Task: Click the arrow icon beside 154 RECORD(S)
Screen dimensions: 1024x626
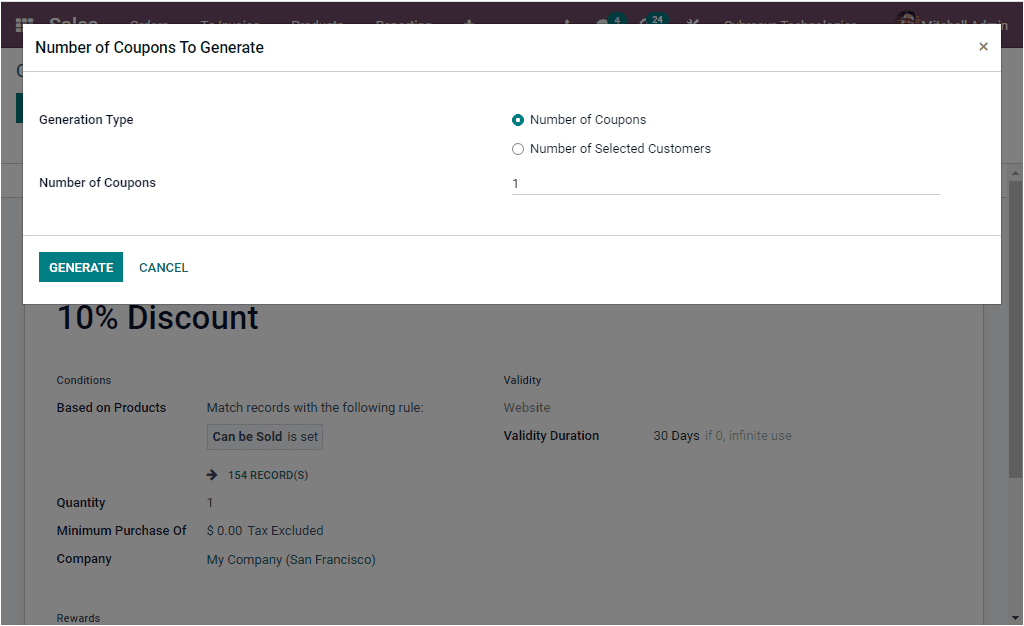Action: [x=211, y=474]
